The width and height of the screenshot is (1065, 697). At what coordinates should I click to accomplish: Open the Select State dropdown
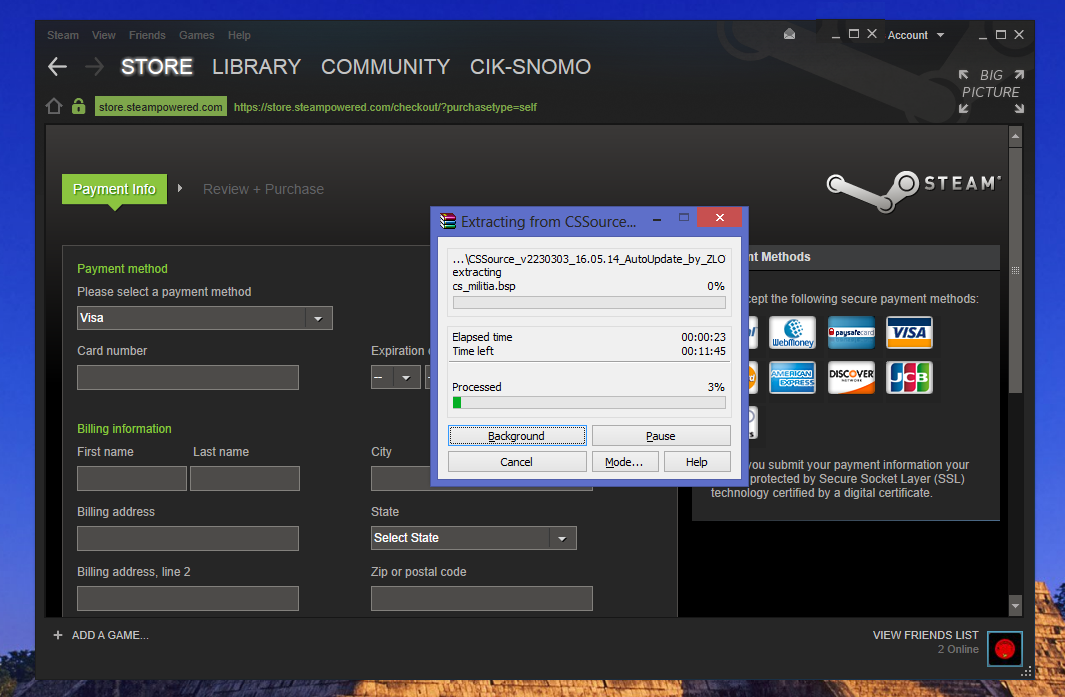point(473,538)
